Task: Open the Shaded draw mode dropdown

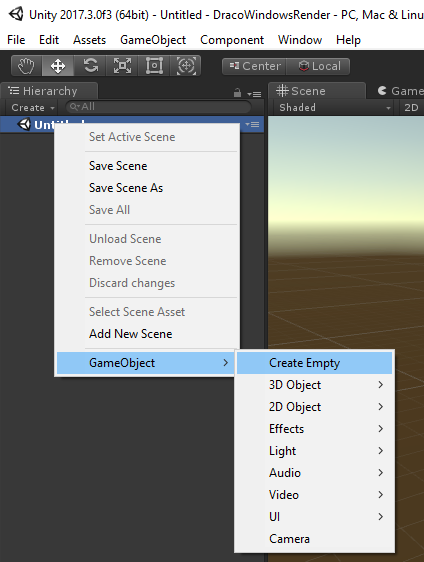Action: click(334, 108)
